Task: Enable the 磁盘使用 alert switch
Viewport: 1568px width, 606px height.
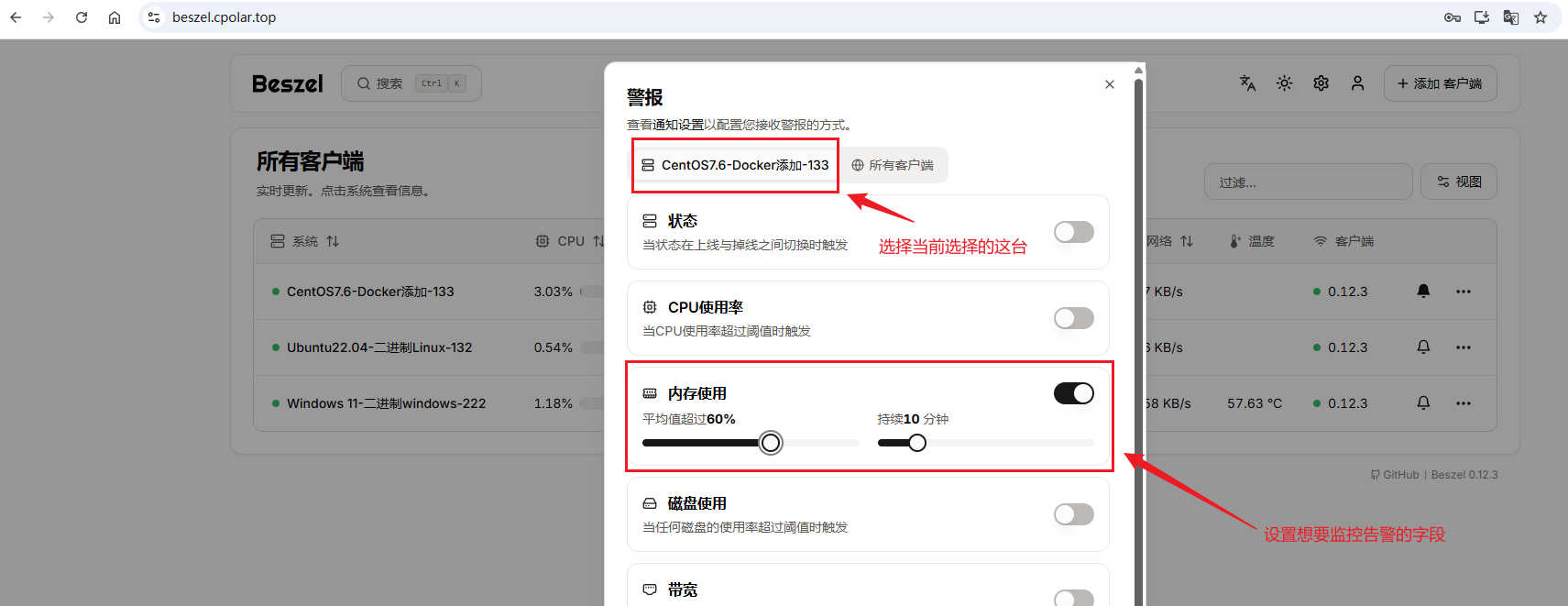Action: [x=1074, y=514]
